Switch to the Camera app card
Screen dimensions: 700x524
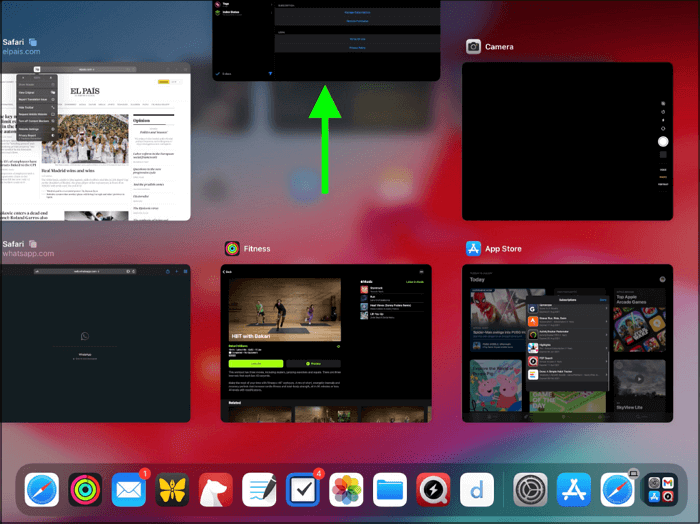tap(567, 140)
